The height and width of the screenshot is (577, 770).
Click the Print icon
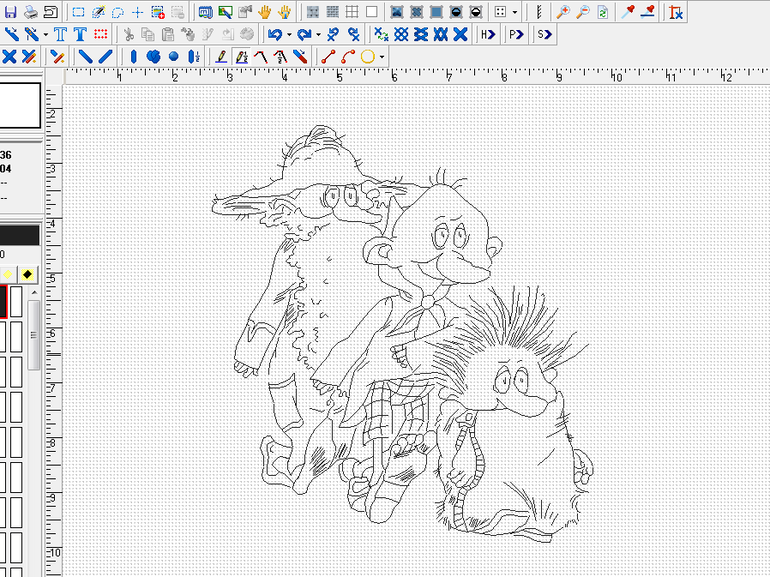pos(32,12)
